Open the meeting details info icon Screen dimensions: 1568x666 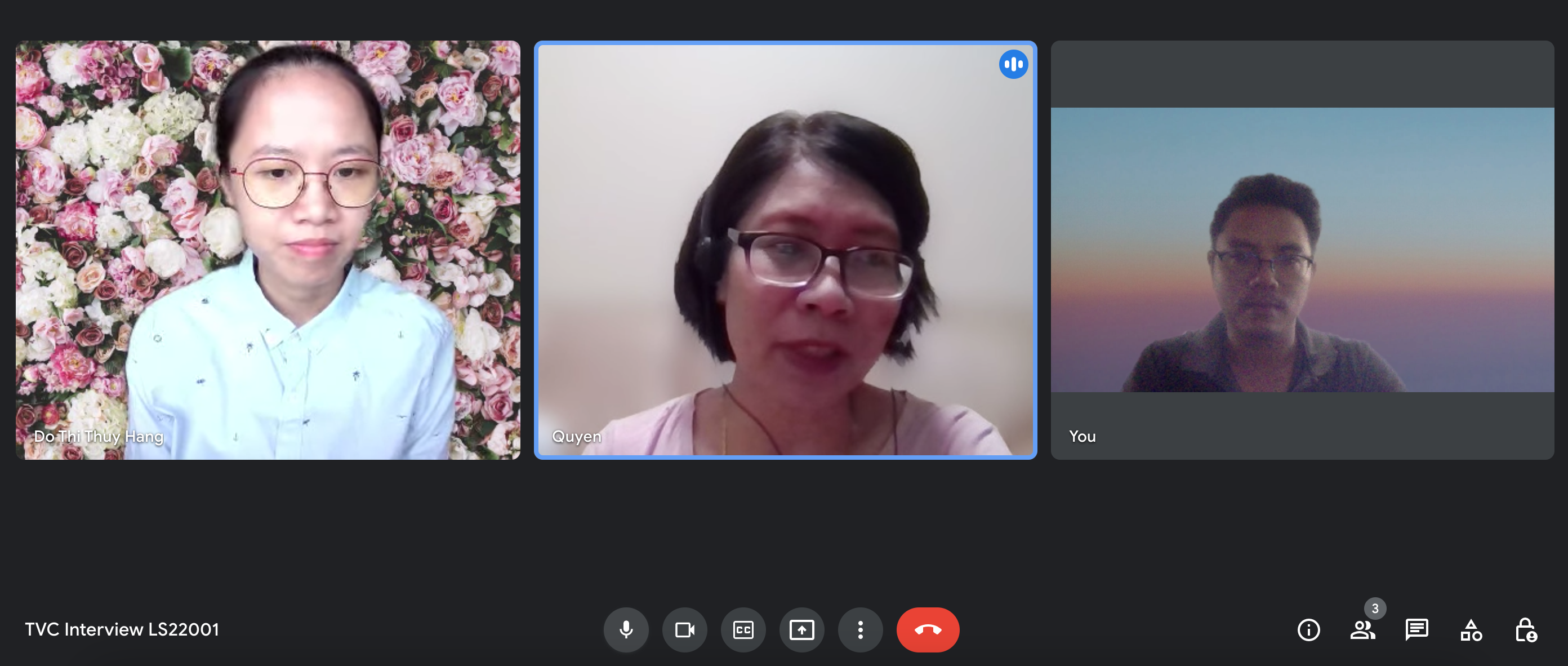(1309, 629)
